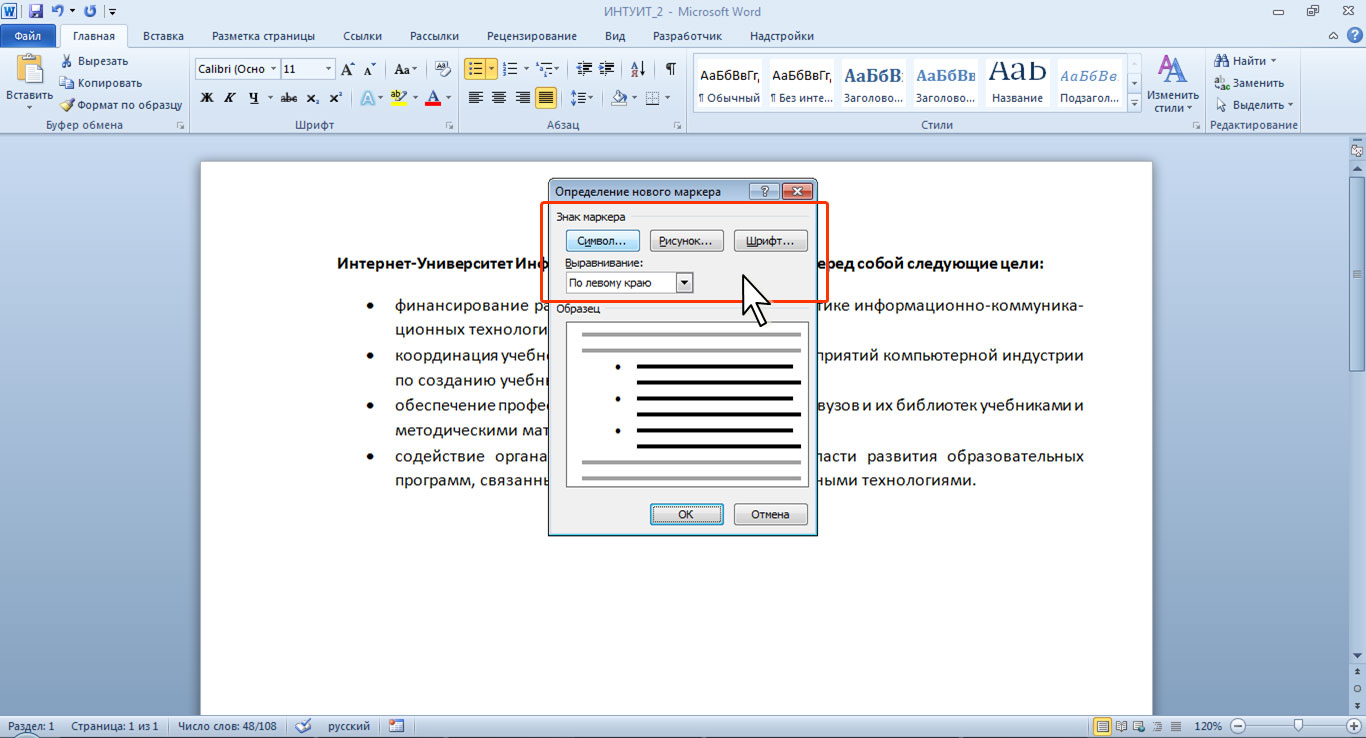The height and width of the screenshot is (738, 1366).
Task: Align text left
Action: click(x=475, y=98)
